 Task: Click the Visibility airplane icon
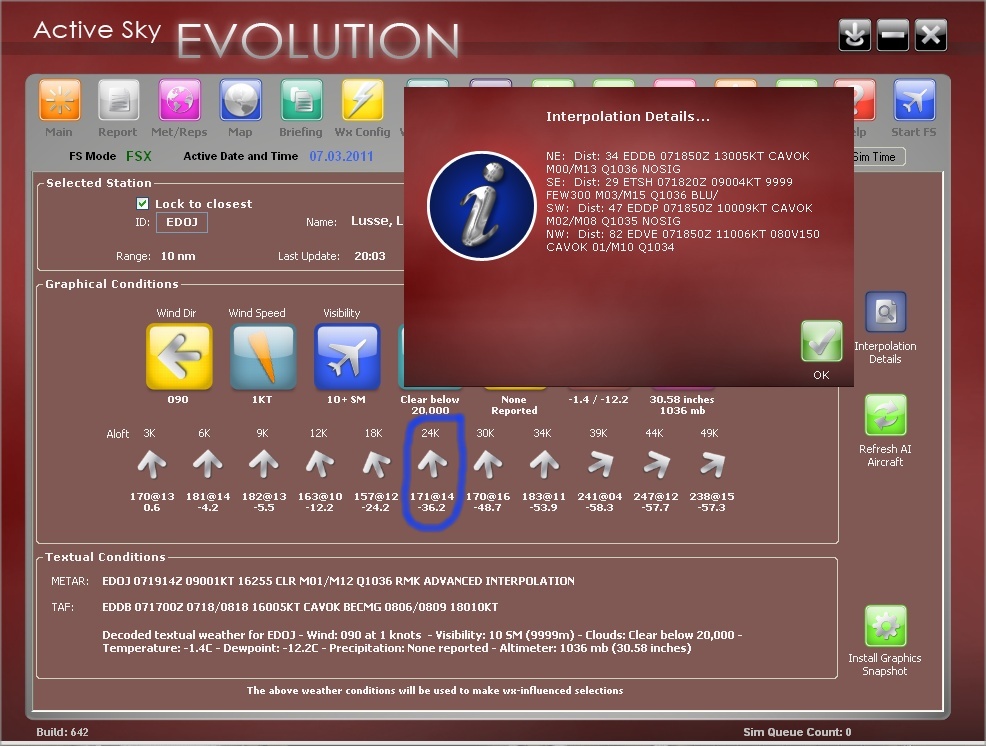point(347,356)
